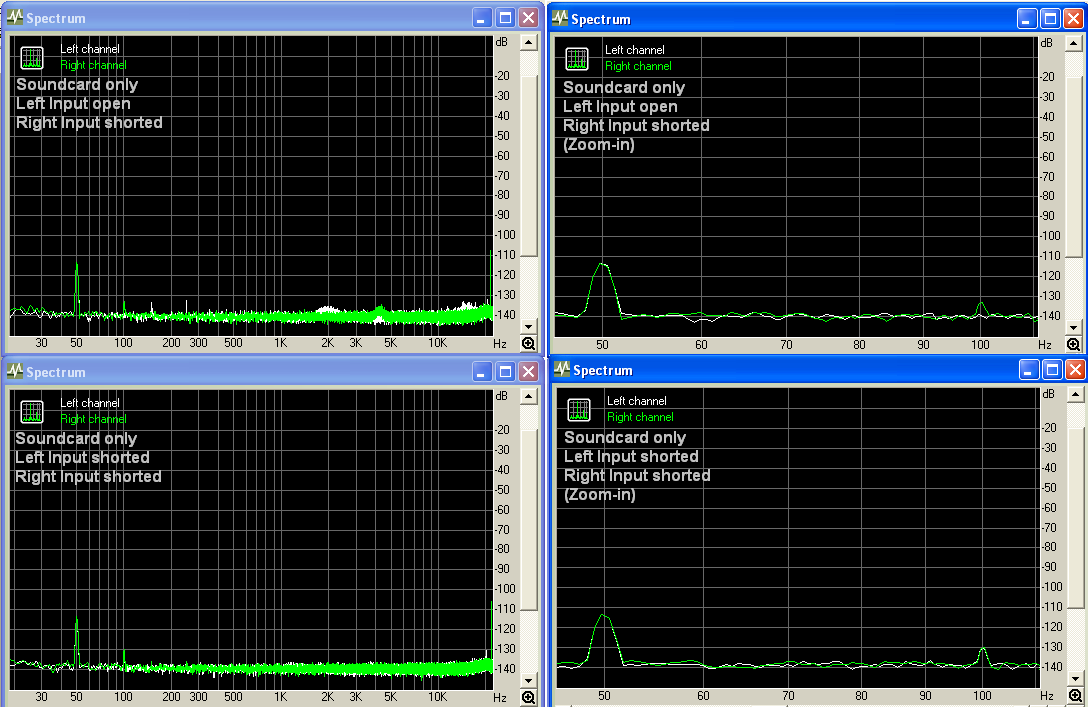Click Spectrum title bar app icon of 'Left Input open' full-range window
Viewport: 1089px width, 707px height.
pyautogui.click(x=15, y=17)
